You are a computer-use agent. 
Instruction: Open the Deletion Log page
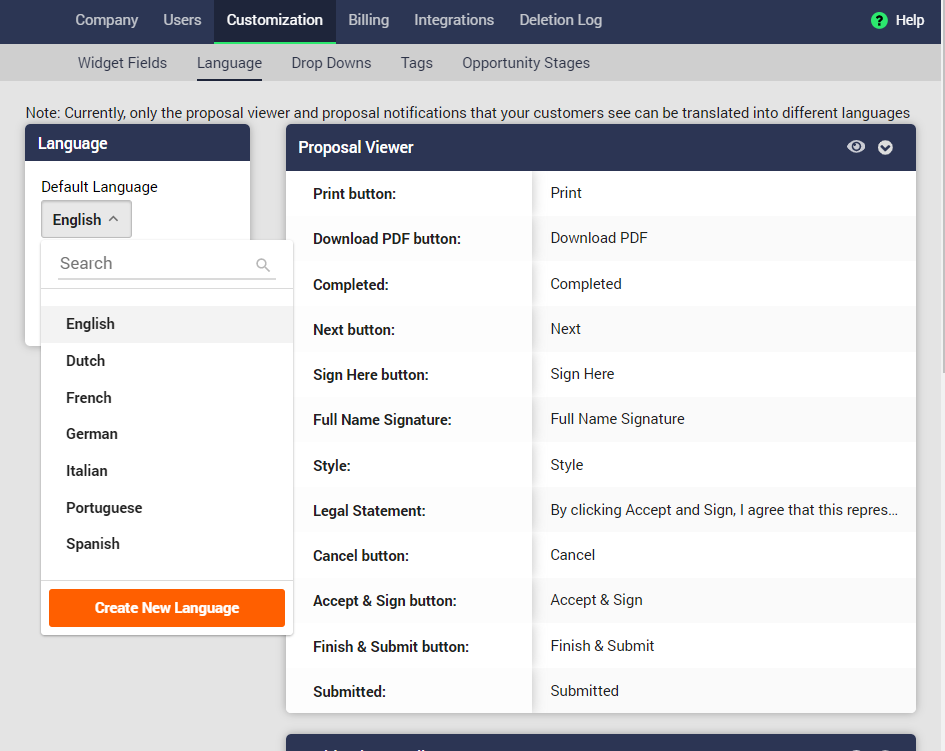click(561, 20)
